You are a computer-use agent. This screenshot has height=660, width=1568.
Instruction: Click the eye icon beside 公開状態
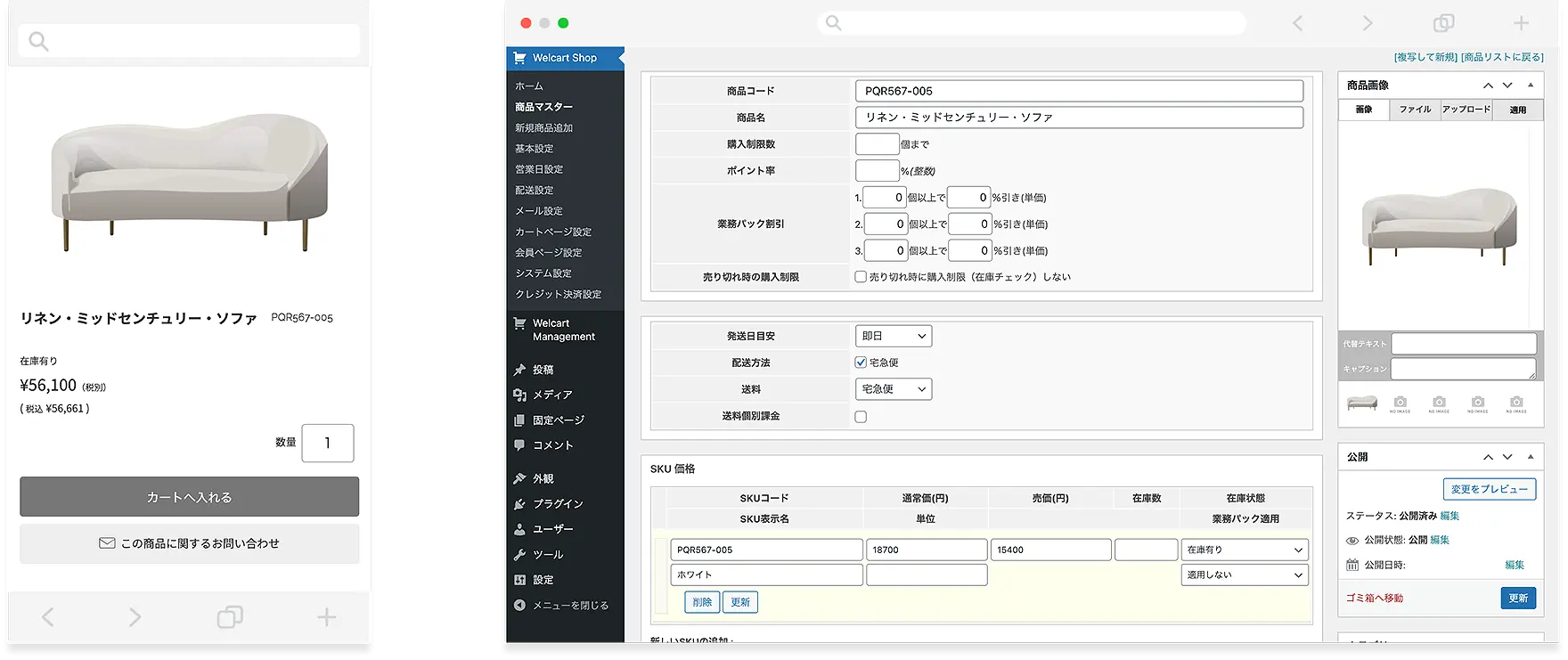pyautogui.click(x=1352, y=541)
